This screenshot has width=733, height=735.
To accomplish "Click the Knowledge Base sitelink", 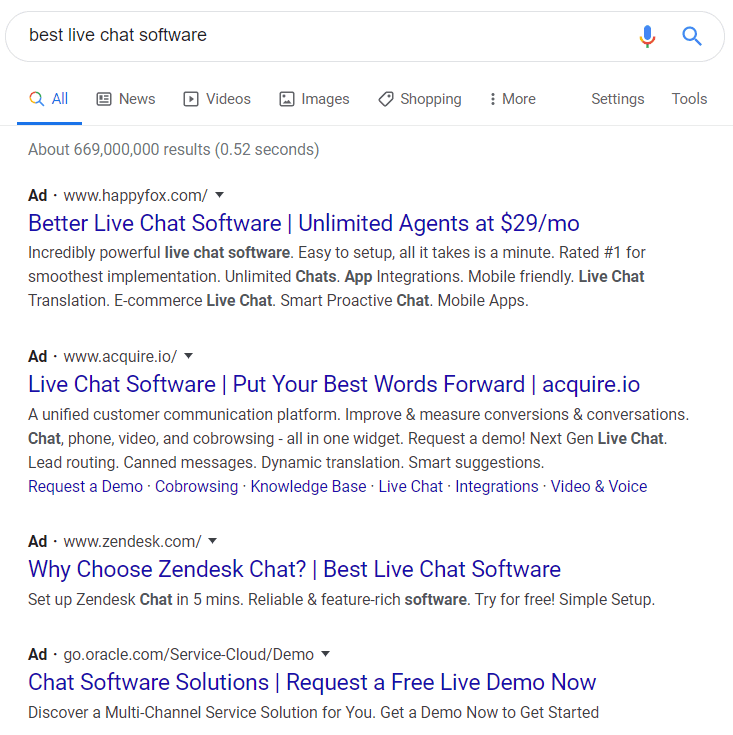I will (308, 486).
